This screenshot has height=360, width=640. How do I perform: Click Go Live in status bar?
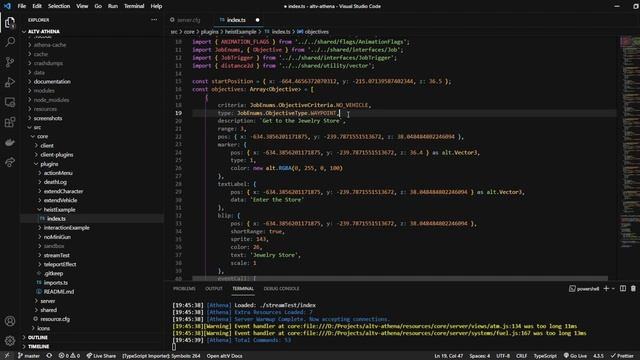(575, 356)
